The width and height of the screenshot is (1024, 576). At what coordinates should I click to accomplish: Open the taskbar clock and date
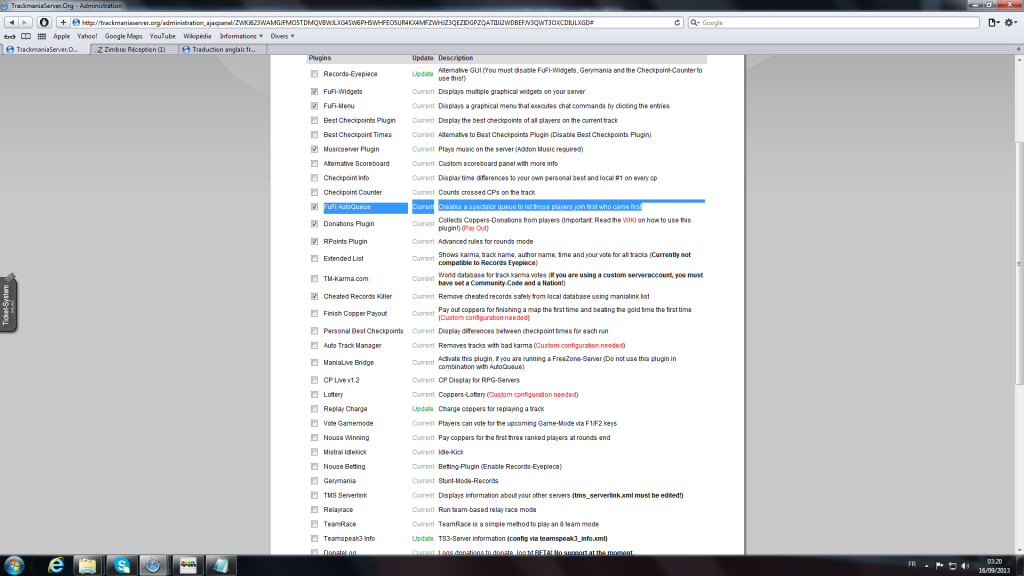(994, 566)
